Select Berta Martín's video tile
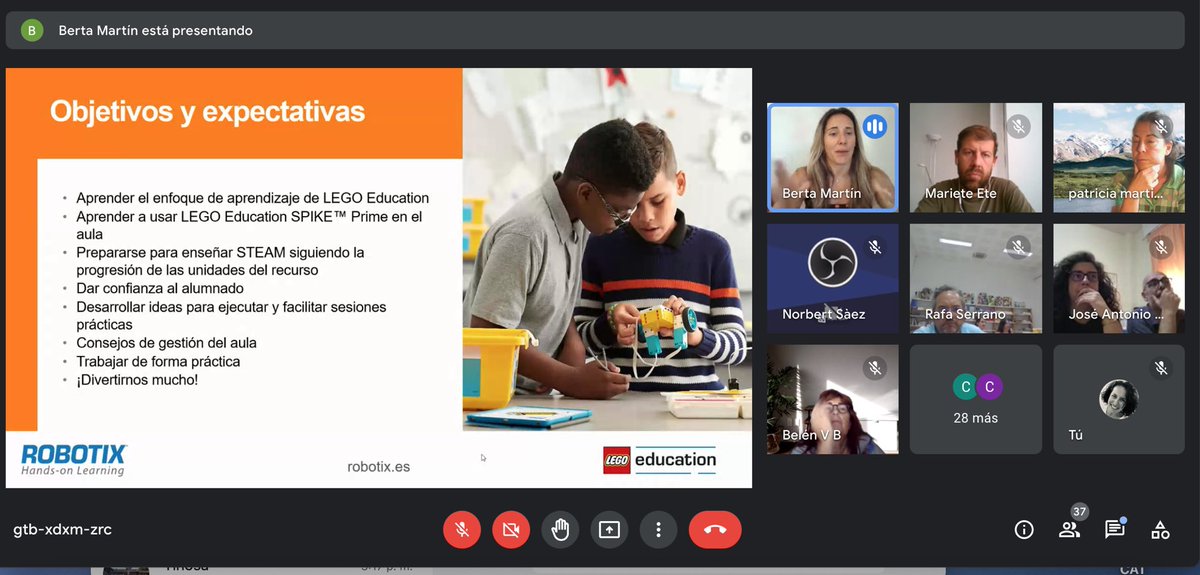The image size is (1200, 575). 833,158
